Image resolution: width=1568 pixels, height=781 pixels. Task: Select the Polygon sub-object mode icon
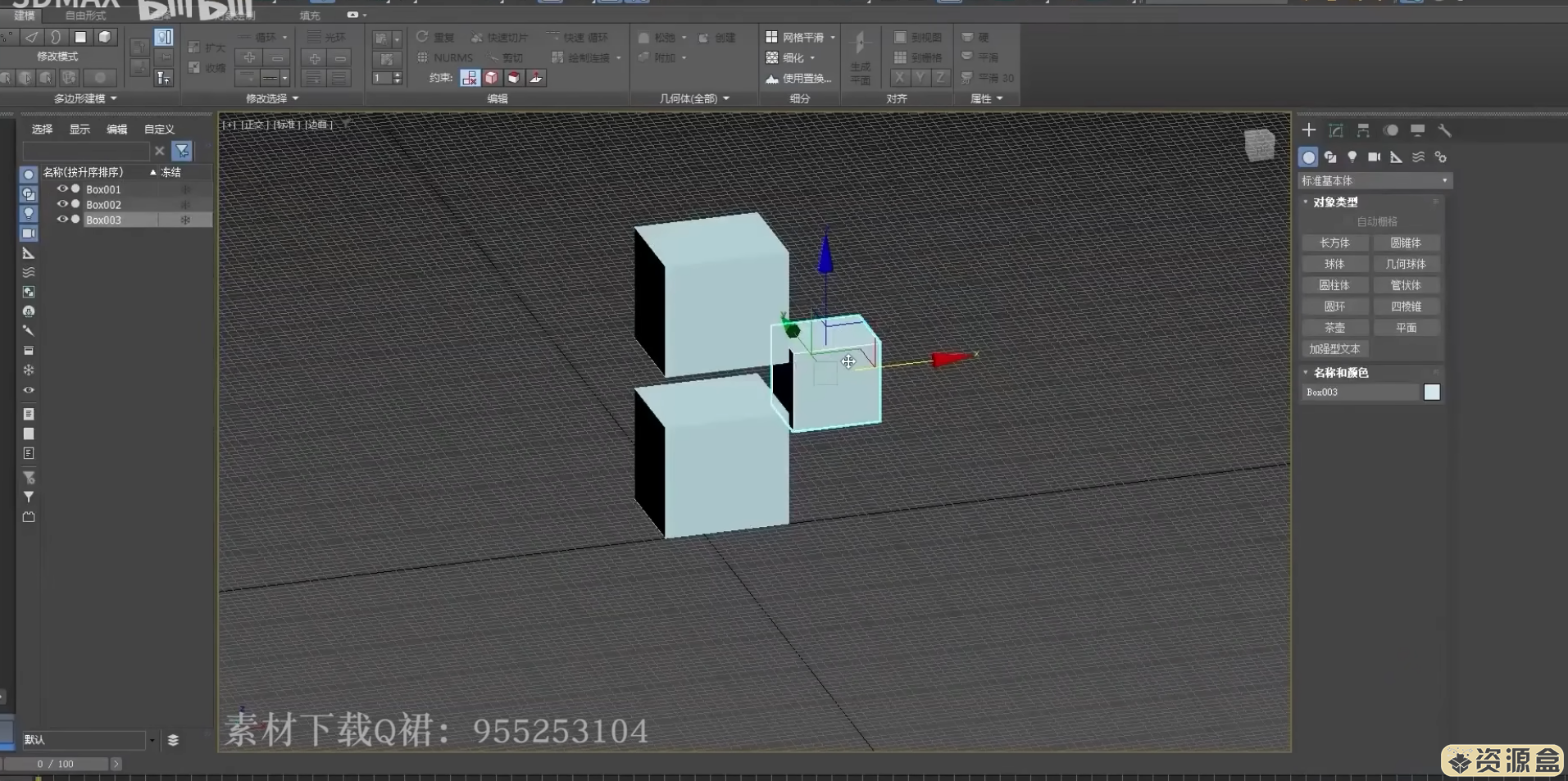[80, 37]
